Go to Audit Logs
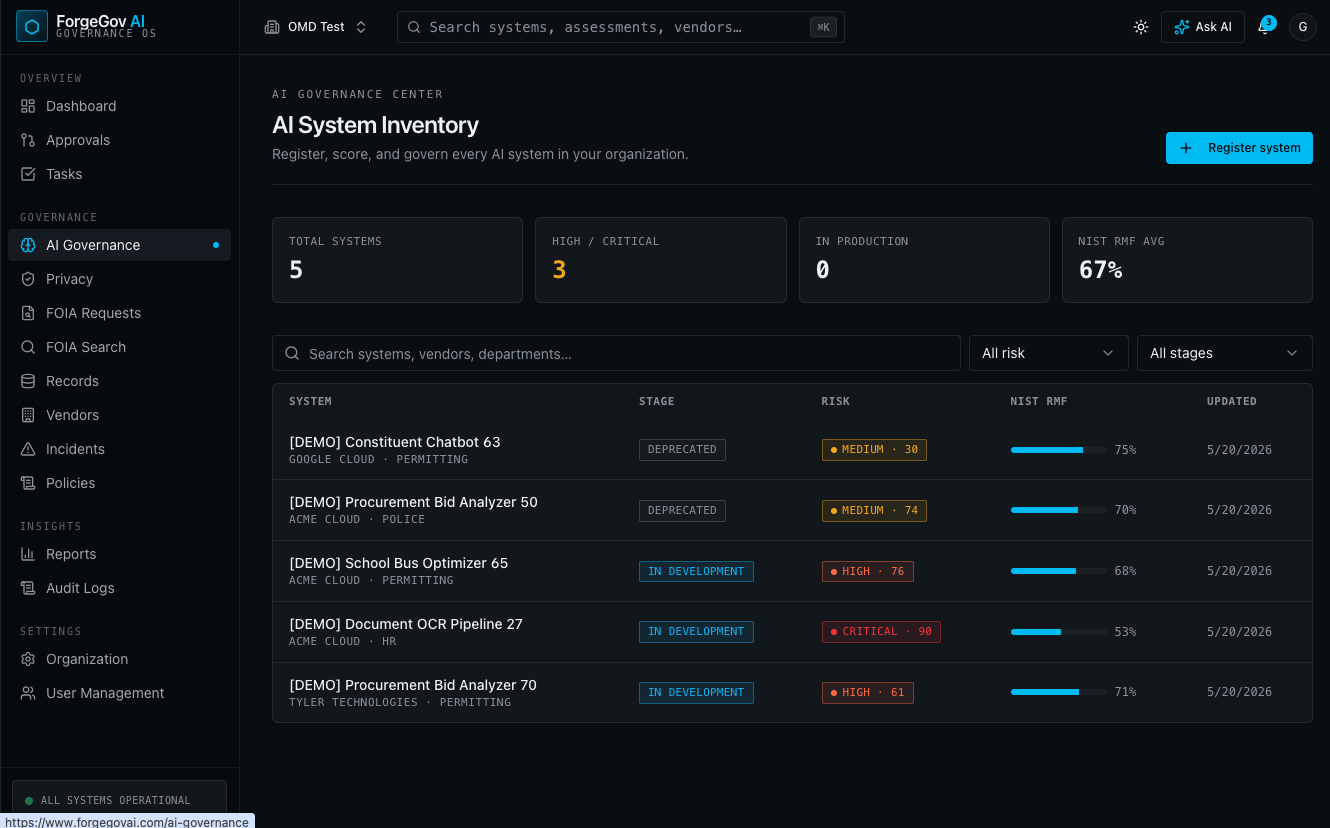1330x828 pixels. (x=119, y=588)
